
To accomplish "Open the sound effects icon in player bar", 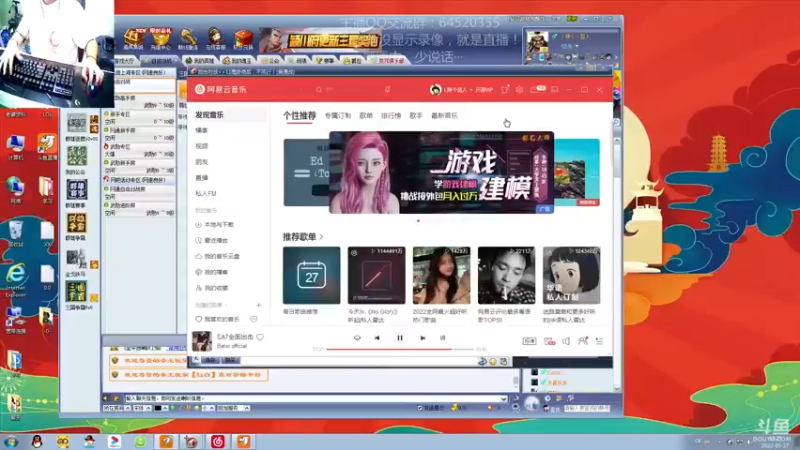I will 549,341.
